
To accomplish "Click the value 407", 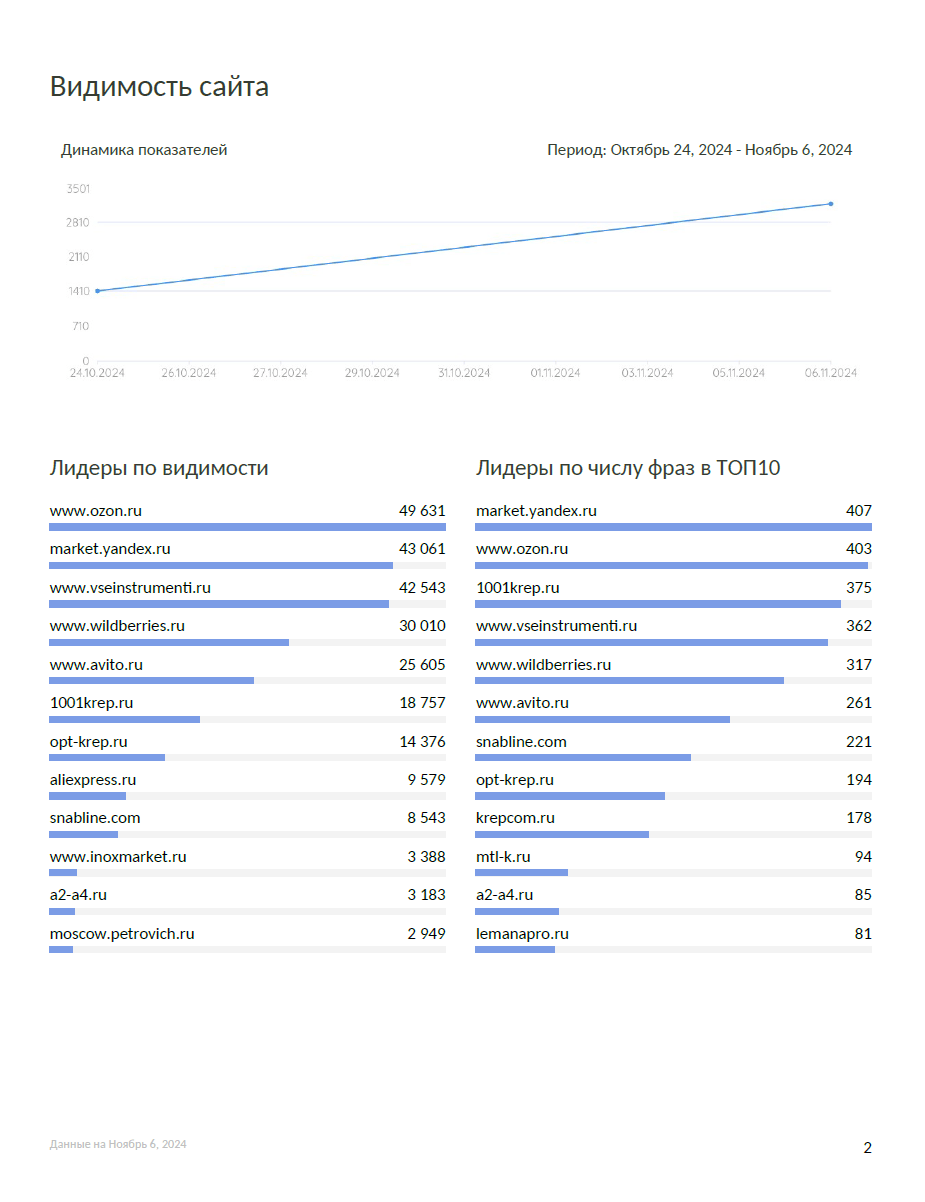I will 859,510.
